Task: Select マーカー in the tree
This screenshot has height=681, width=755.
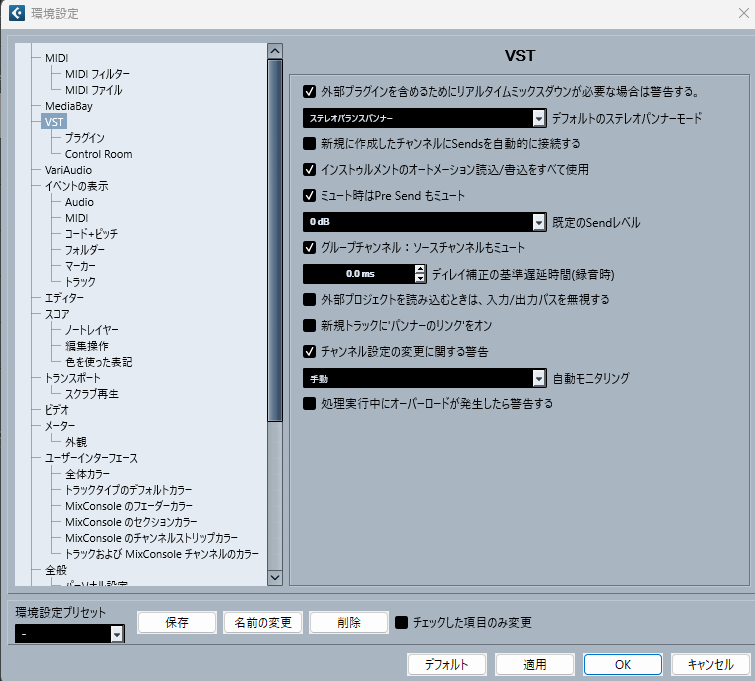Action: click(x=80, y=266)
